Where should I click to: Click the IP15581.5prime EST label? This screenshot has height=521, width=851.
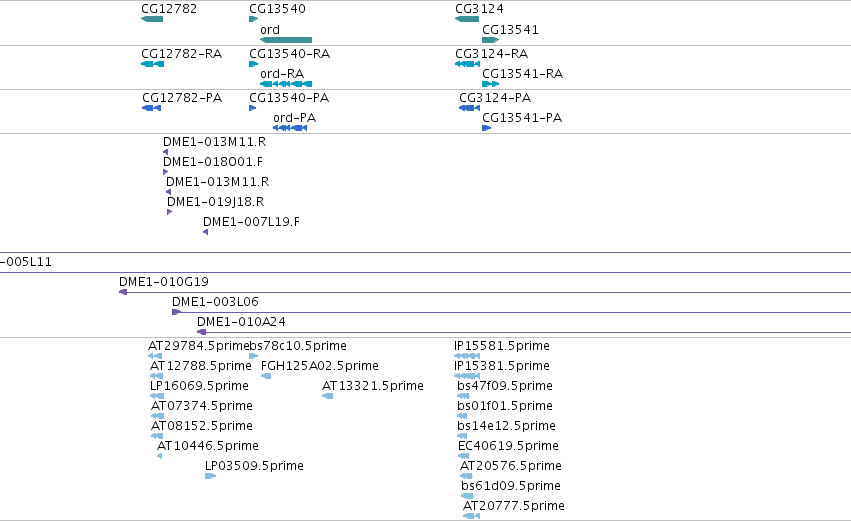(x=501, y=346)
